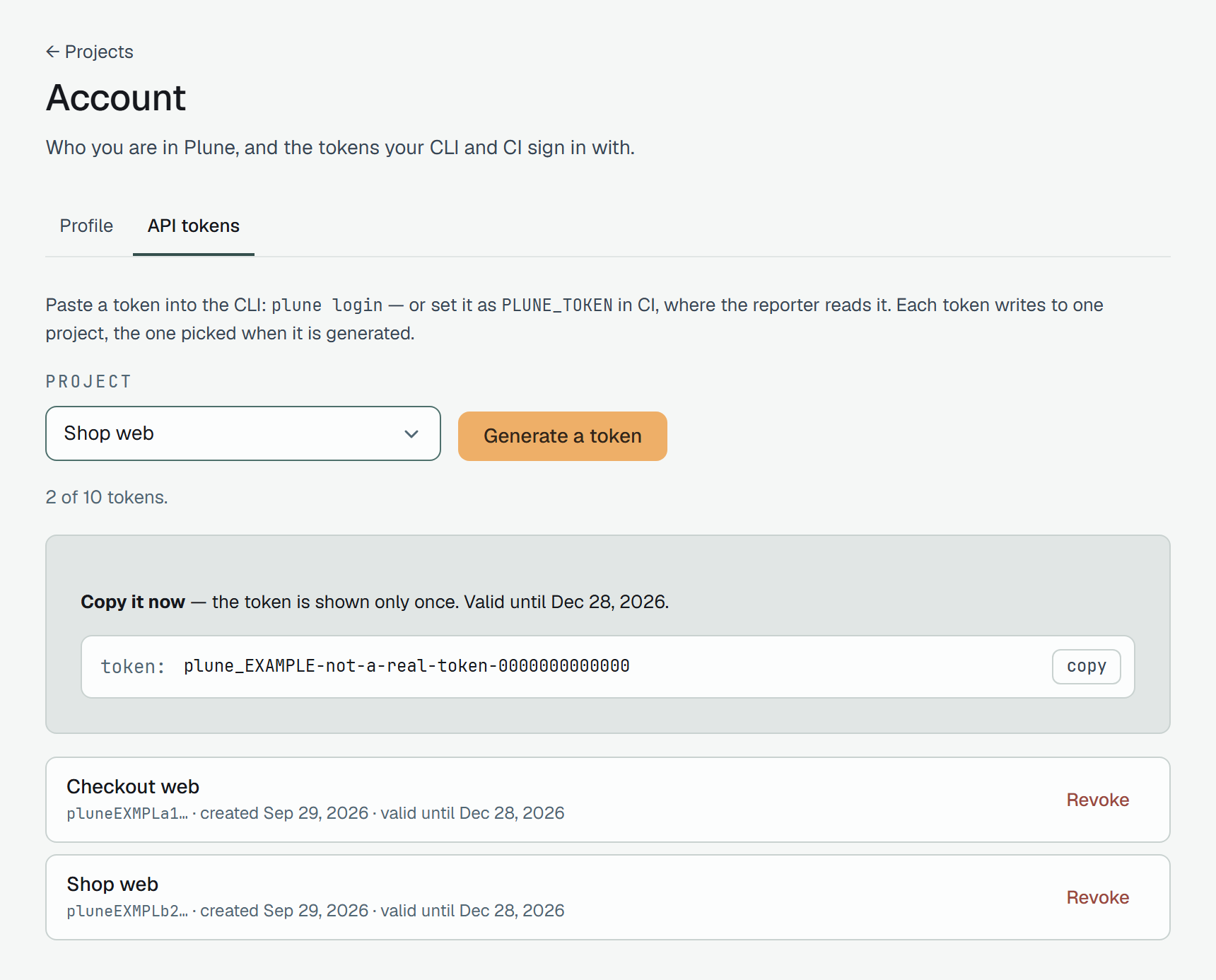This screenshot has width=1216, height=980.
Task: Click Generate a token button
Action: tap(563, 436)
